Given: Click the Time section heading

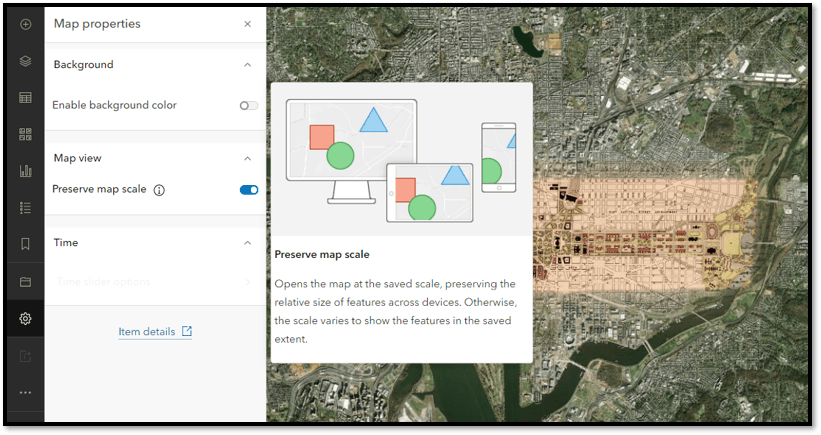Looking at the screenshot, I should coord(65,242).
